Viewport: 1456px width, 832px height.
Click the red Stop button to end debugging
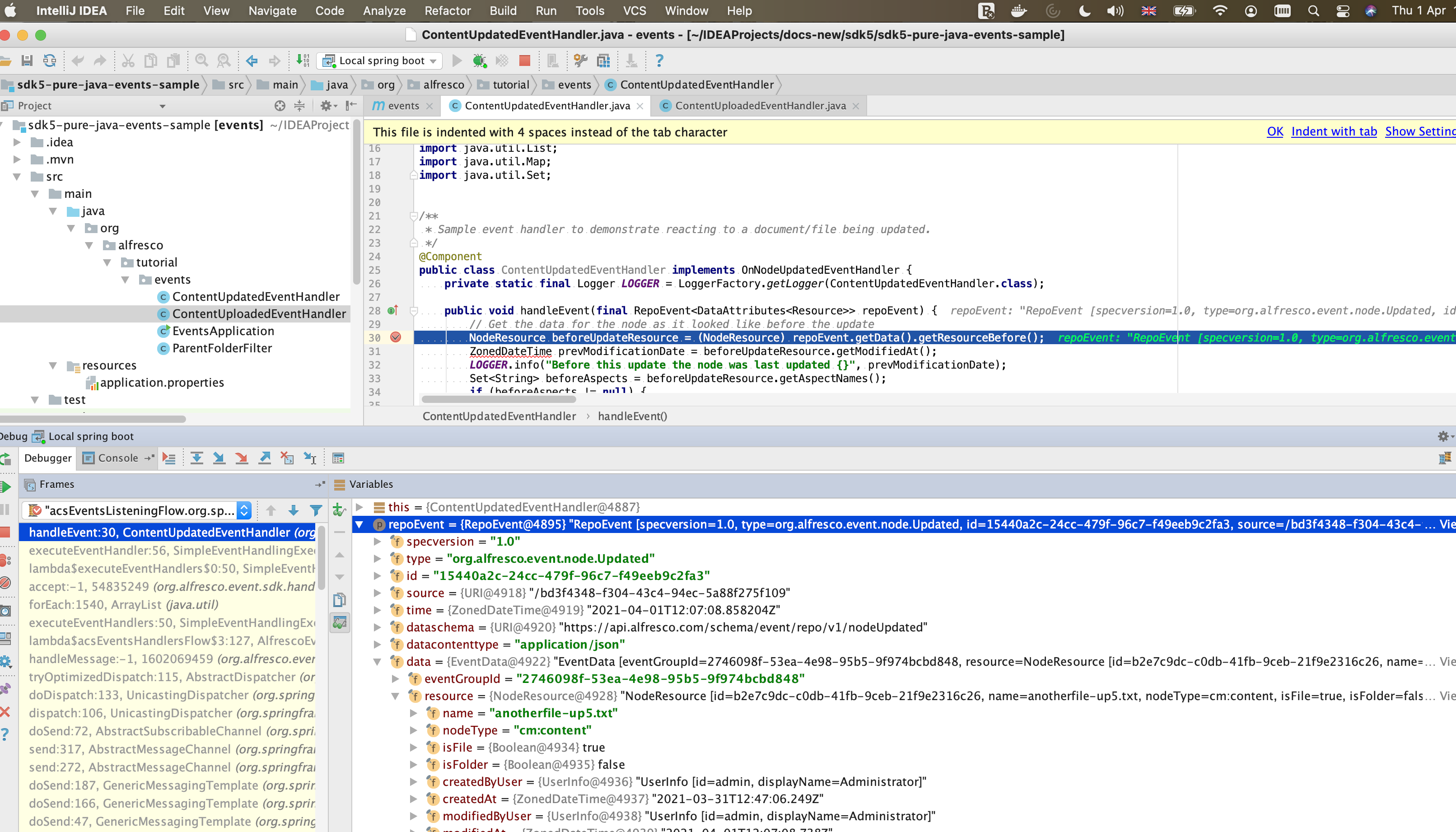click(x=524, y=61)
